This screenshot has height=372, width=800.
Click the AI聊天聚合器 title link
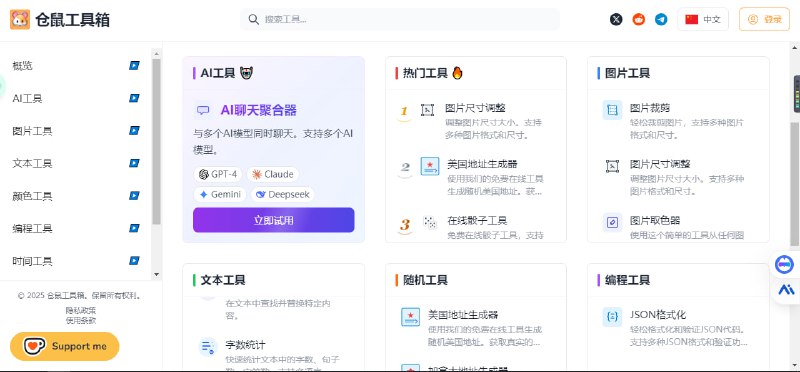[259, 110]
